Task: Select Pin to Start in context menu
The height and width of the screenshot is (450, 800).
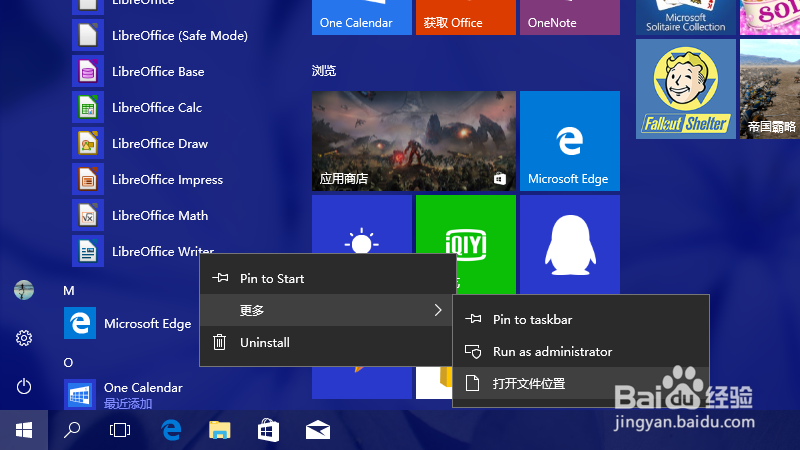Action: (328, 278)
